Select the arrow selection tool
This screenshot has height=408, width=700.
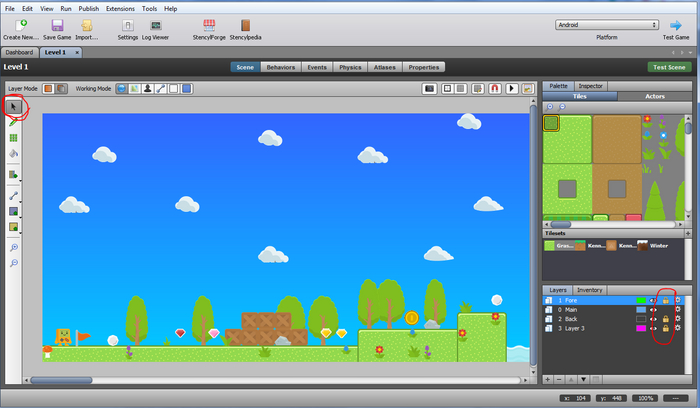point(14,106)
